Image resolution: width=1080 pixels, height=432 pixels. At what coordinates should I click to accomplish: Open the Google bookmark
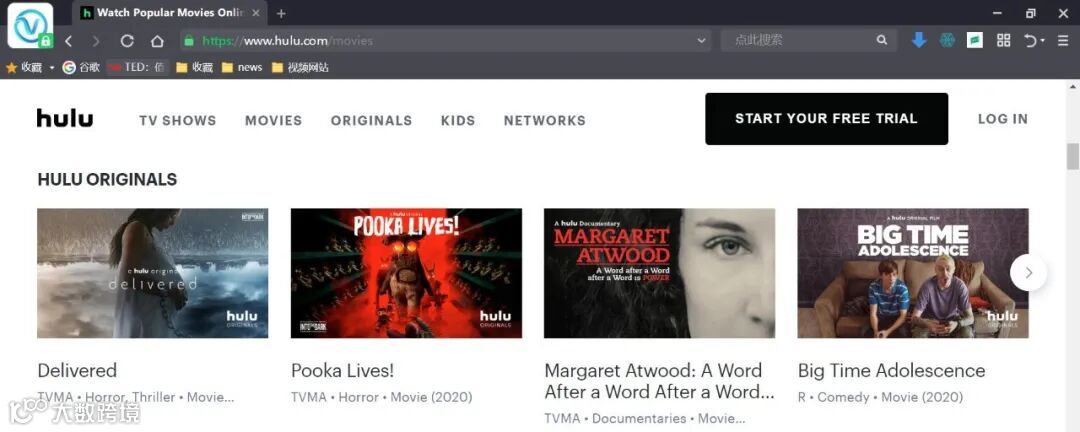click(x=81, y=68)
